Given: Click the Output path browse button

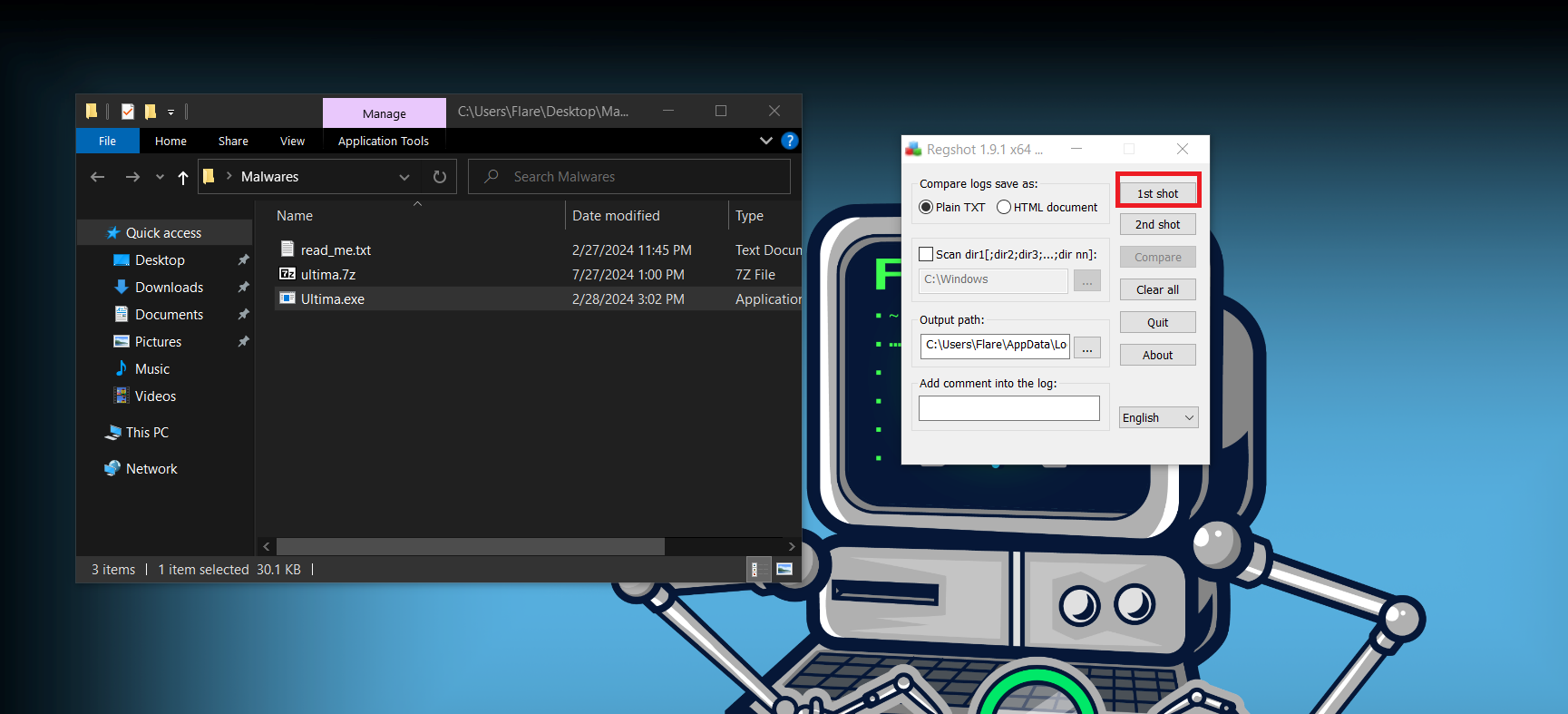Looking at the screenshot, I should point(1086,347).
